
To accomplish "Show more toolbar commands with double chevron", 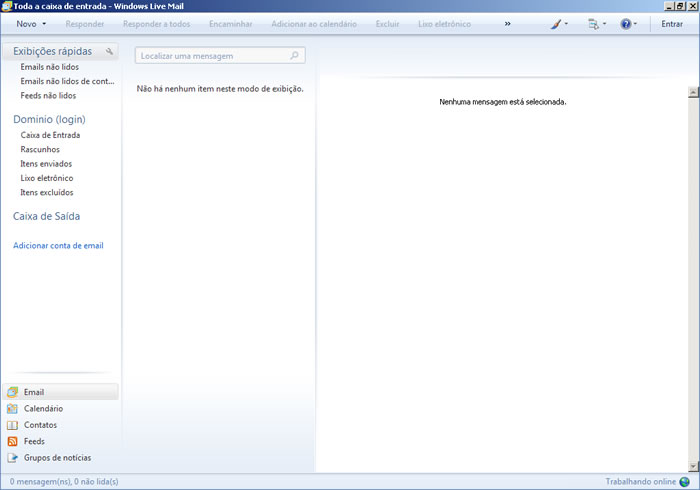I will click(508, 24).
